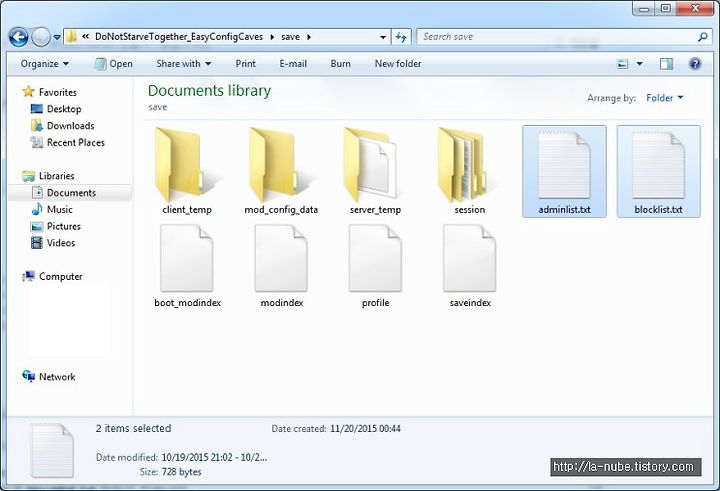Click the Date modified value in details pane
The height and width of the screenshot is (491, 720).
coord(214,457)
